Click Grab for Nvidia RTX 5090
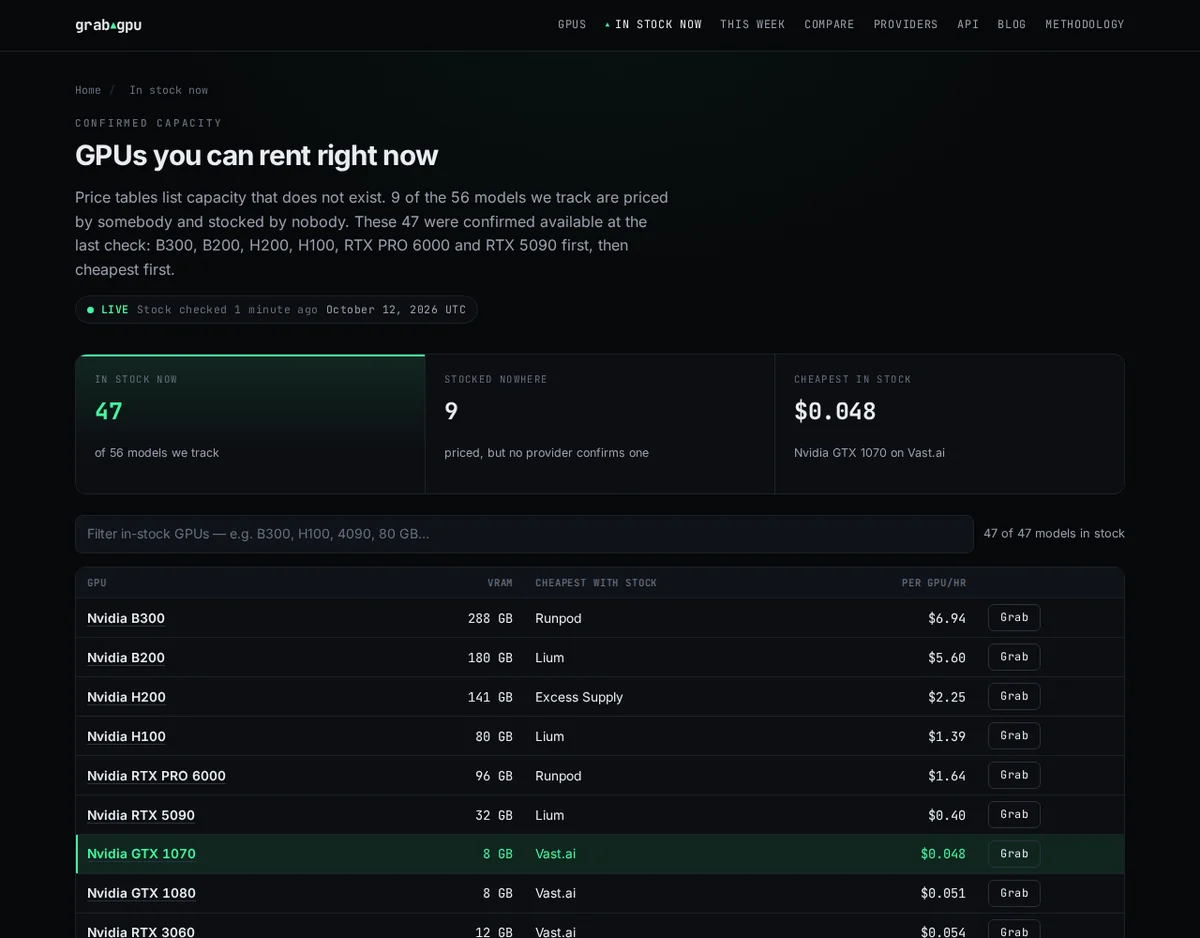This screenshot has height=938, width=1200. 1014,815
